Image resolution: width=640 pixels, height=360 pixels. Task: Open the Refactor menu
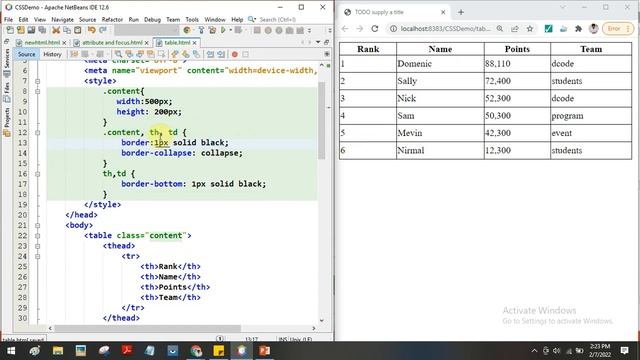click(112, 19)
